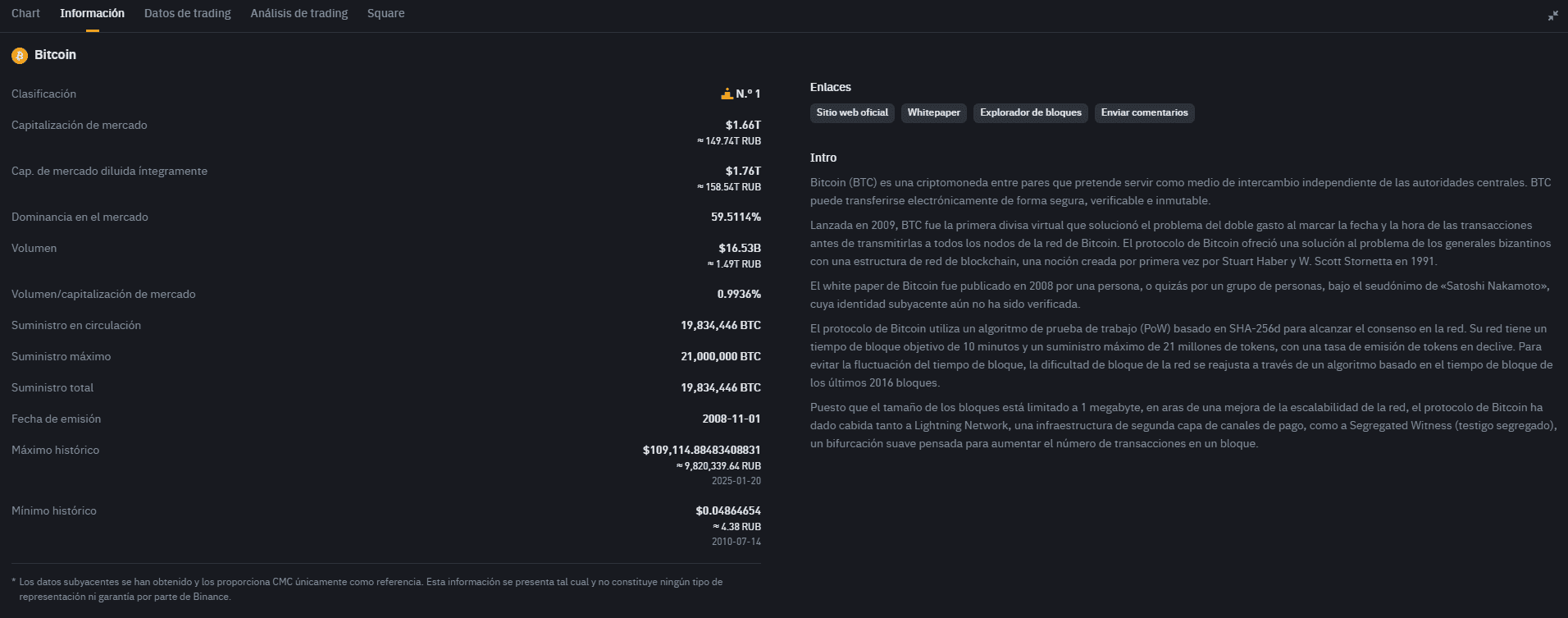1568x618 pixels.
Task: Click the fully diluted value $1.76T
Action: pyautogui.click(x=743, y=171)
